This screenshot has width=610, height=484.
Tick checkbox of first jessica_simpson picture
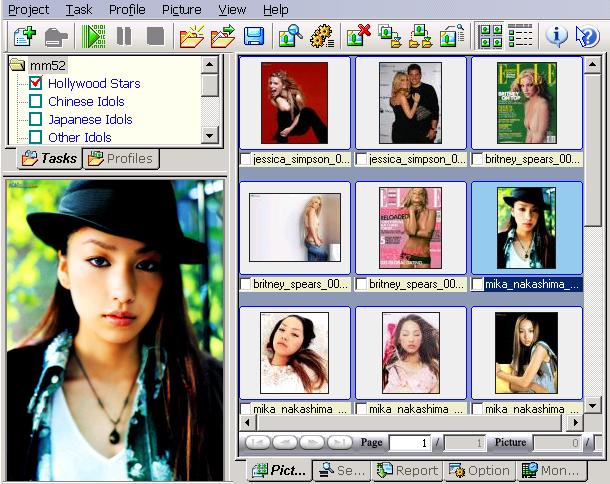click(246, 160)
